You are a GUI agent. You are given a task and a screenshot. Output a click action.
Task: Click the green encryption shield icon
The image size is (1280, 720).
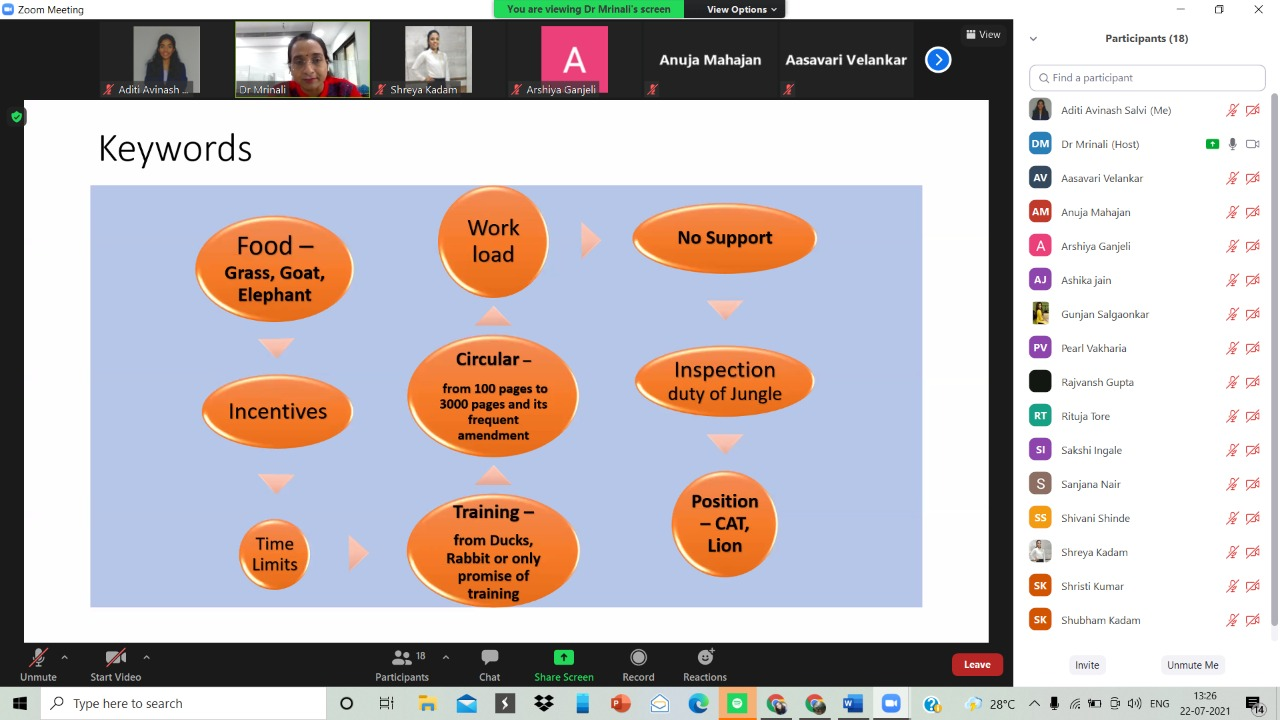(x=16, y=117)
